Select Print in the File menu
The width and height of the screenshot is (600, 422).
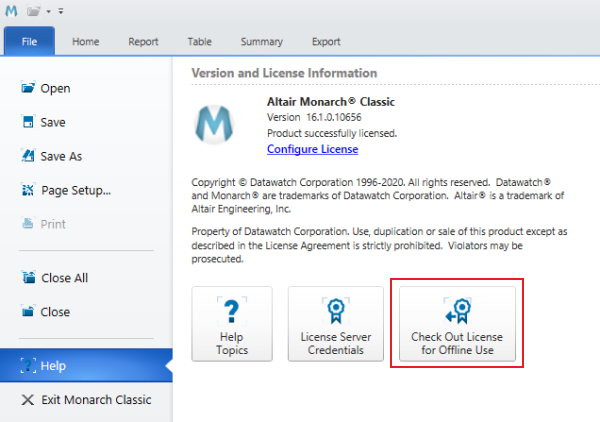(86, 224)
